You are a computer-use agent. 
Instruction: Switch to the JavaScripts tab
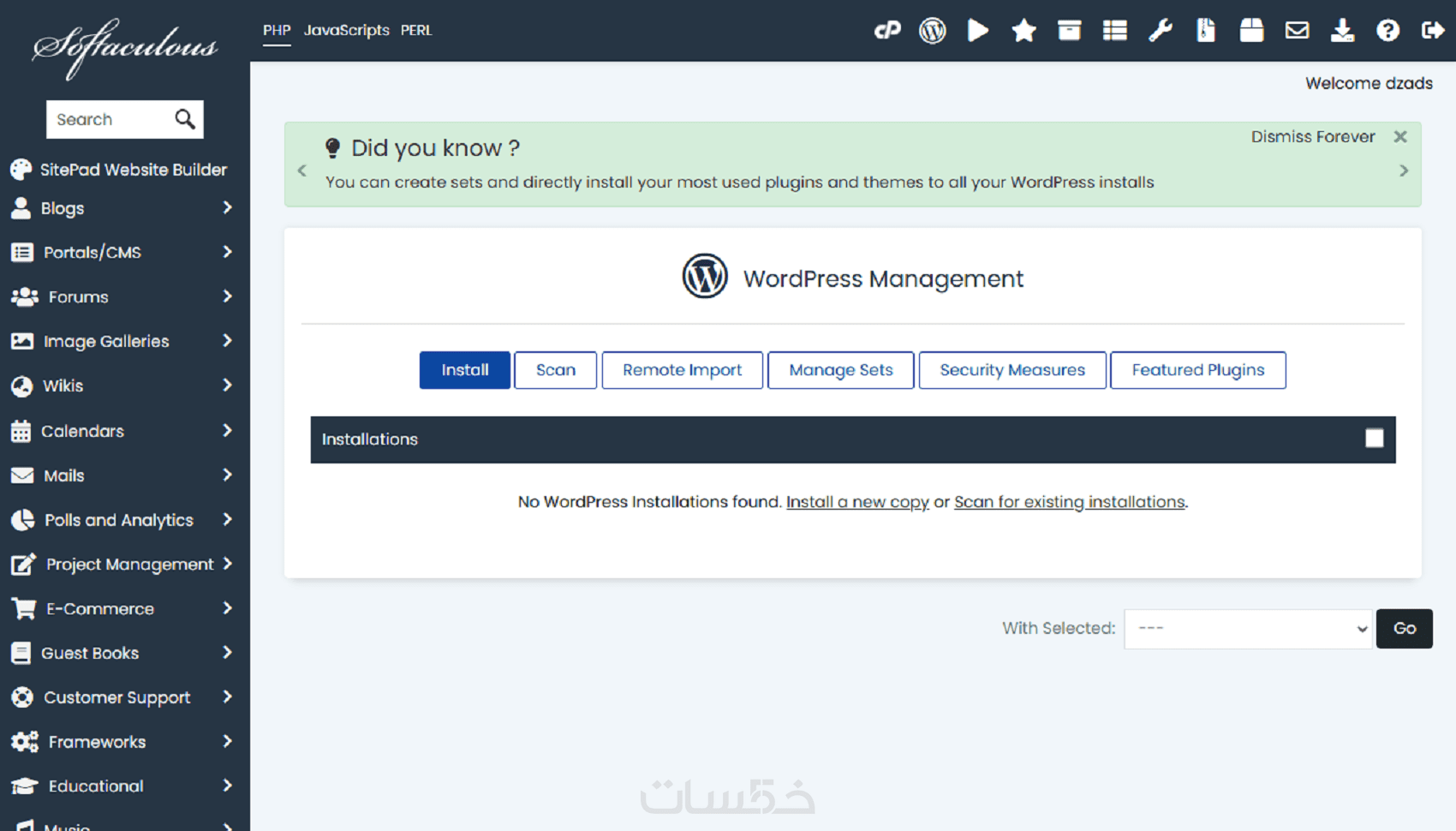[346, 30]
